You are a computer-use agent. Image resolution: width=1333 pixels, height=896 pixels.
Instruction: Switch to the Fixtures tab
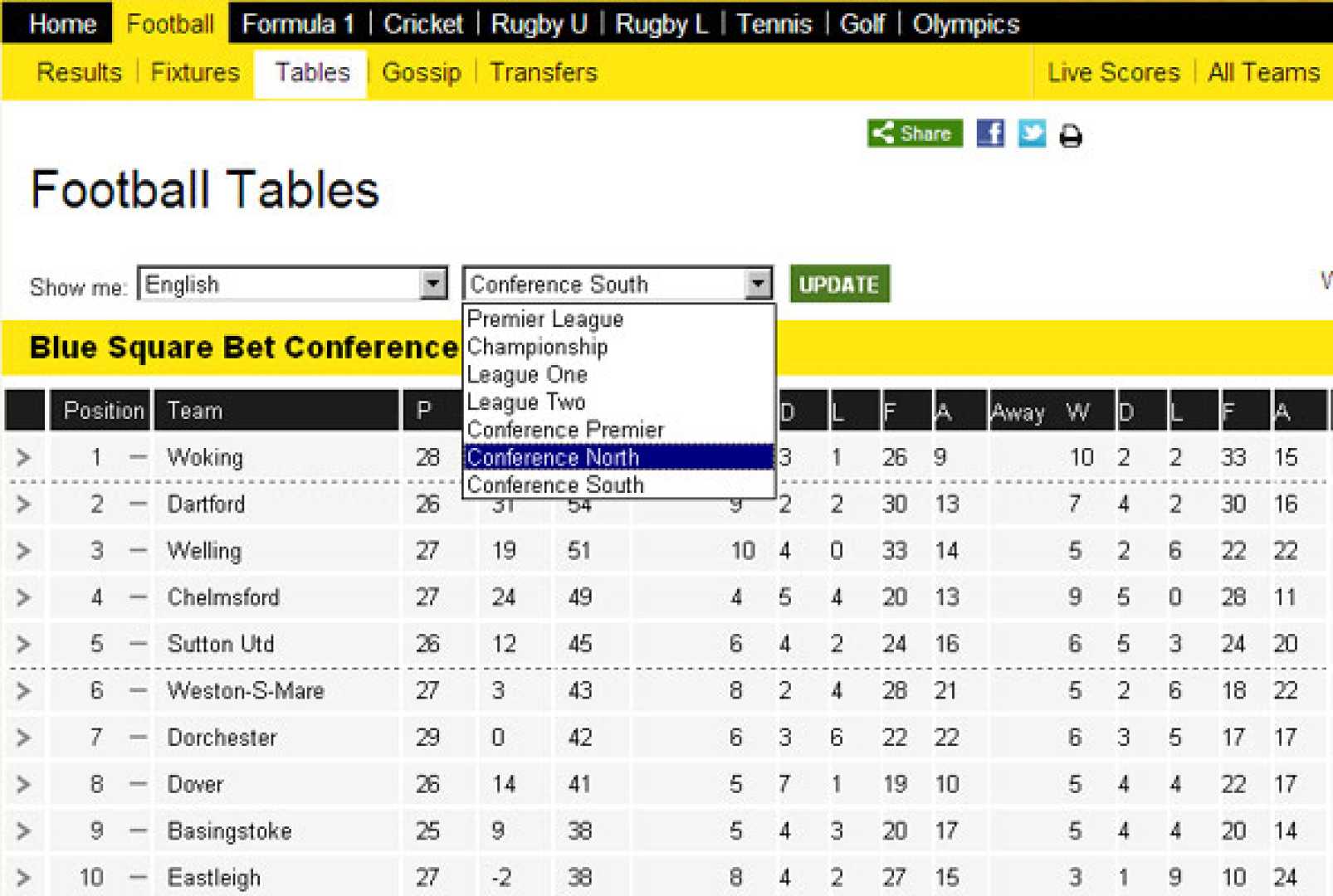pyautogui.click(x=195, y=73)
